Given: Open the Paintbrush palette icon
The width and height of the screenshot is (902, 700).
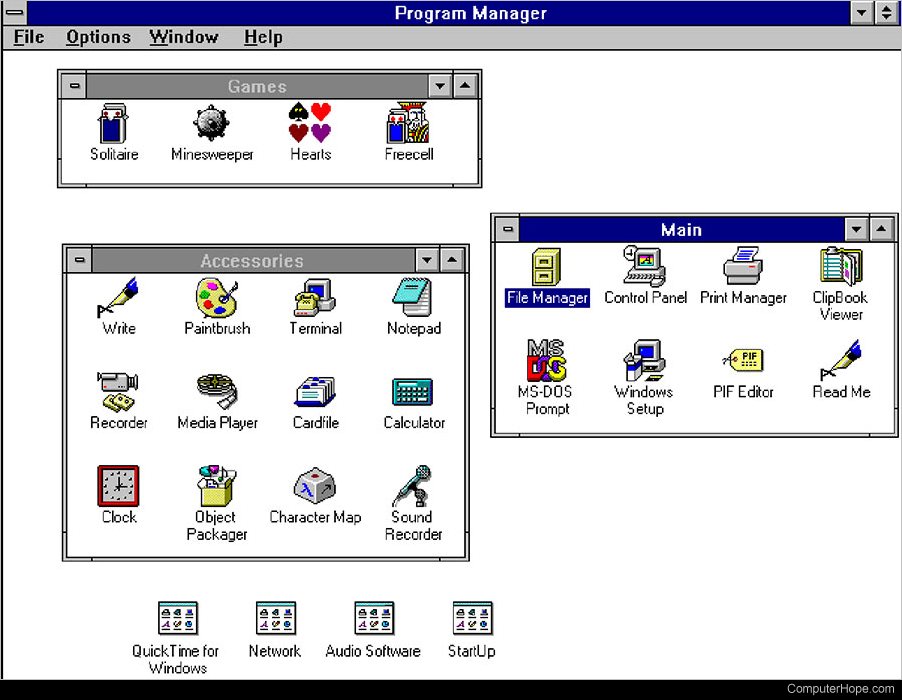Looking at the screenshot, I should pyautogui.click(x=217, y=298).
